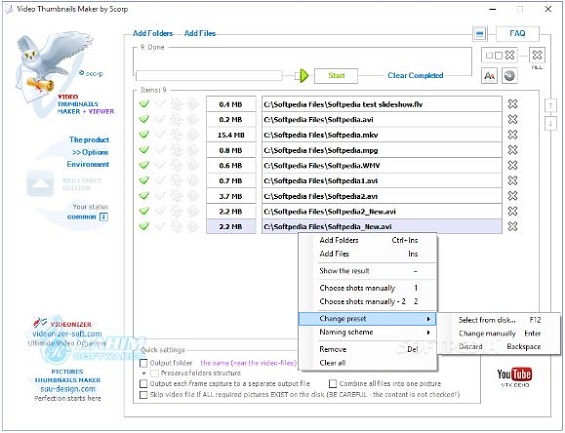The height and width of the screenshot is (433, 565).
Task: Click the green play arrow icon beside Start
Action: point(304,76)
